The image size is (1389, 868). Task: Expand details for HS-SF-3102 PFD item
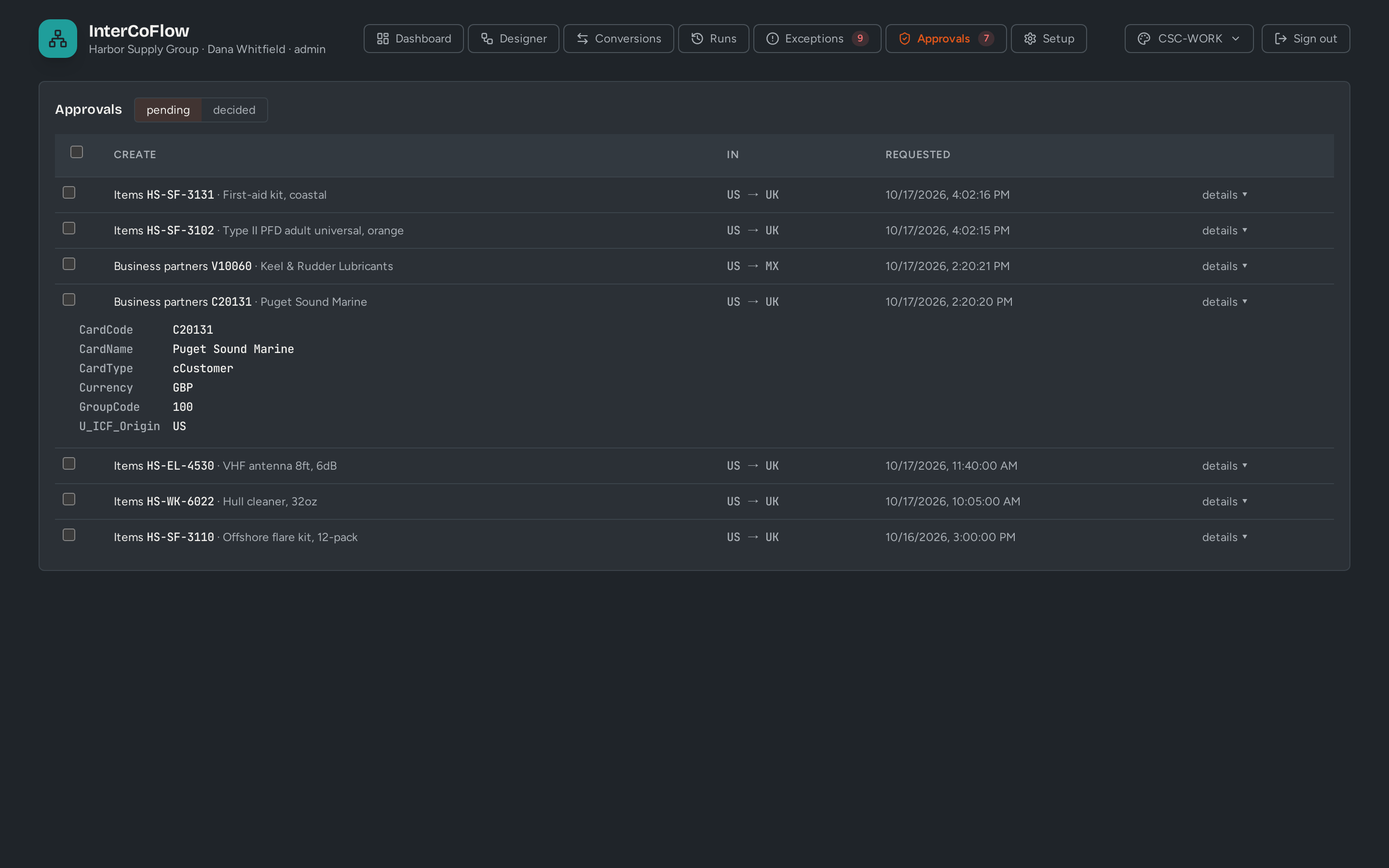coord(1224,230)
